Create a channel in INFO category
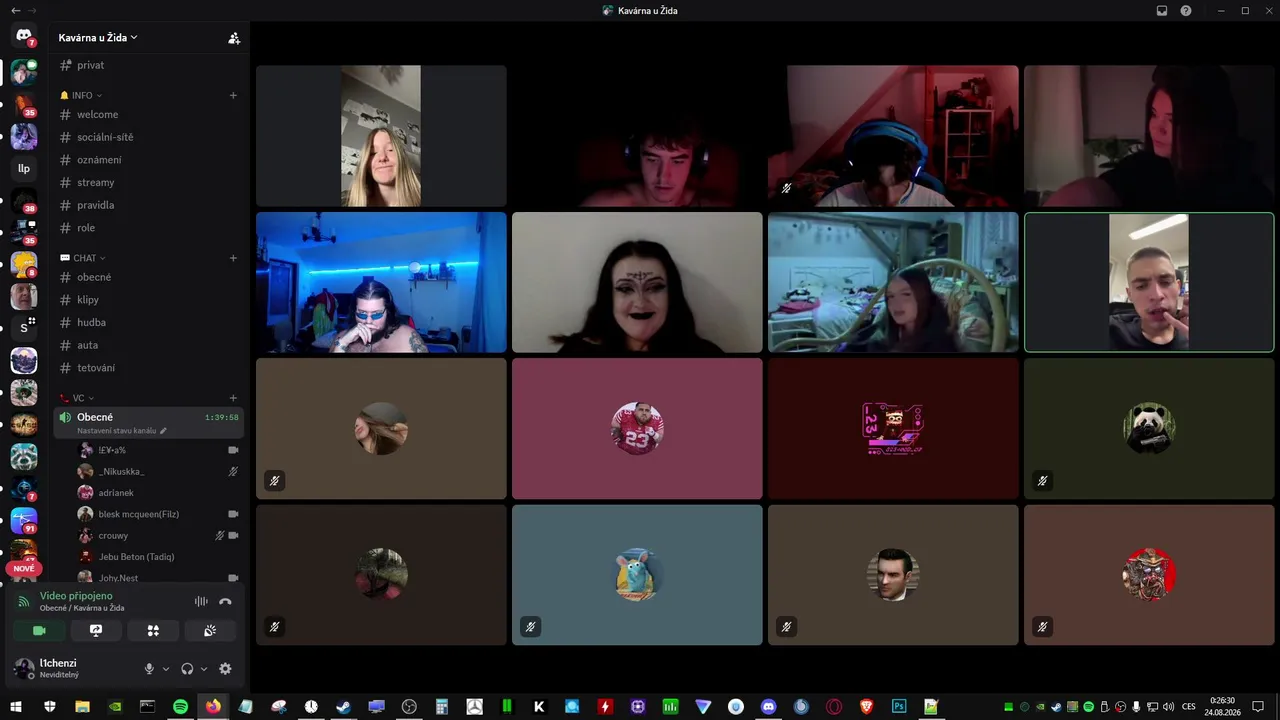Image resolution: width=1280 pixels, height=720 pixels. point(233,95)
